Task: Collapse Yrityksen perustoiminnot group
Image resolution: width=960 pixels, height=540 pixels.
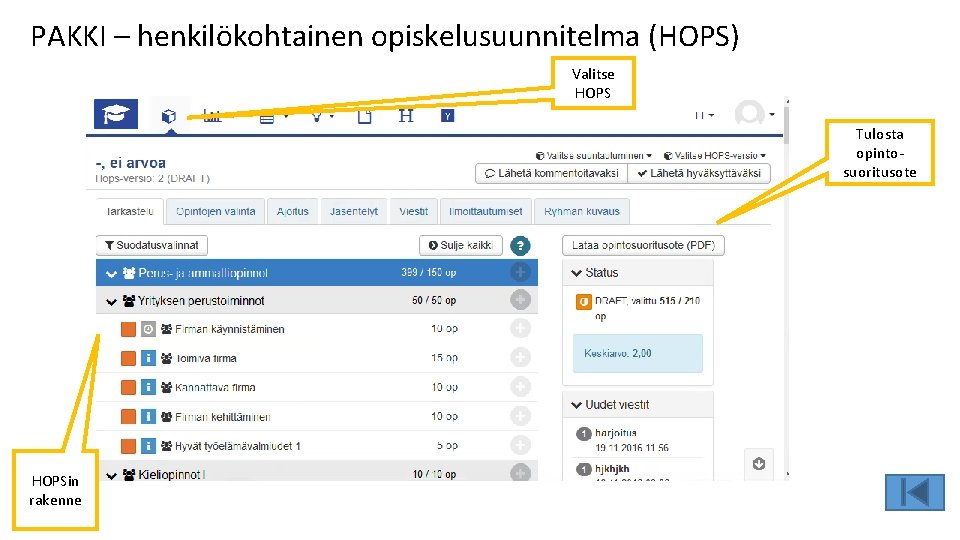Action: point(111,301)
